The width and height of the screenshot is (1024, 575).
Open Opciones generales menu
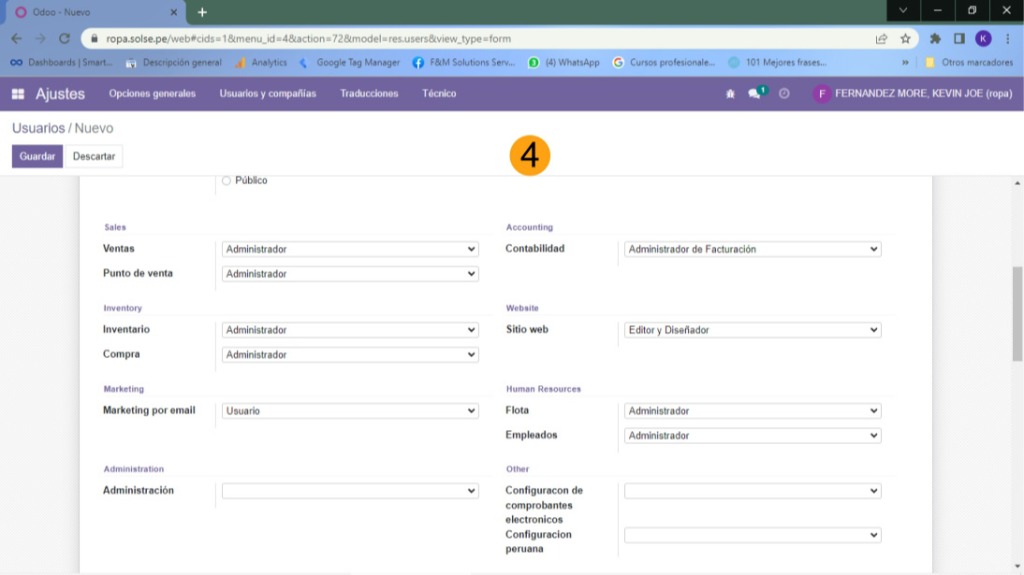152,94
